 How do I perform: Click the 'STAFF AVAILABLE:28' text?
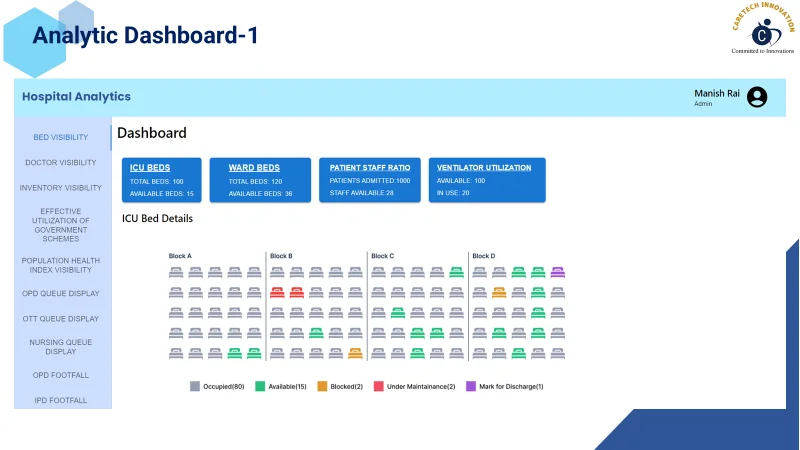pyautogui.click(x=362, y=193)
